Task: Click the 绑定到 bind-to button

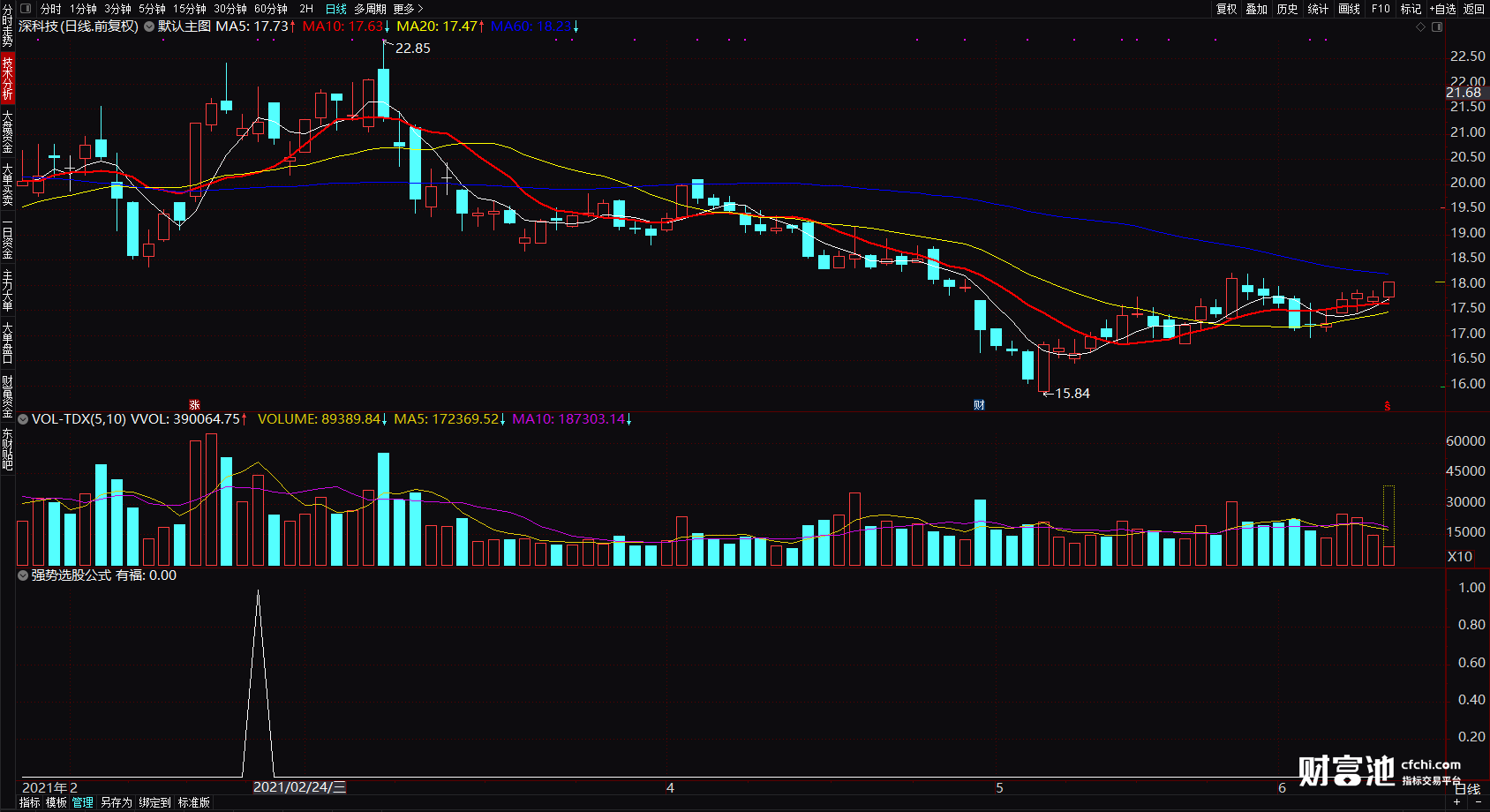Action: point(154,802)
